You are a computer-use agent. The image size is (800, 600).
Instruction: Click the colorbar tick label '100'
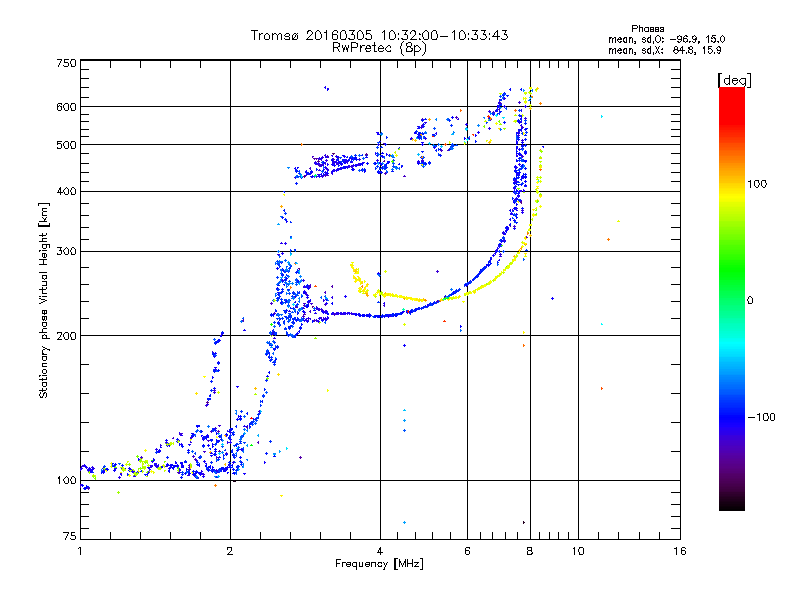pos(757,184)
